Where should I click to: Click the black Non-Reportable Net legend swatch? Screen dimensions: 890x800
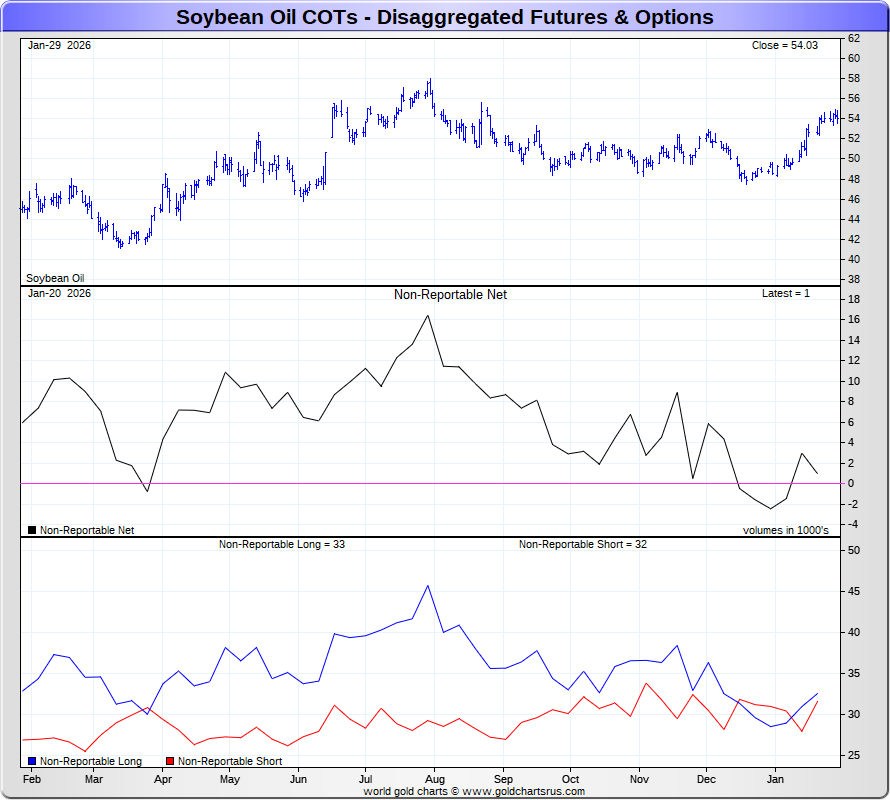point(32,530)
